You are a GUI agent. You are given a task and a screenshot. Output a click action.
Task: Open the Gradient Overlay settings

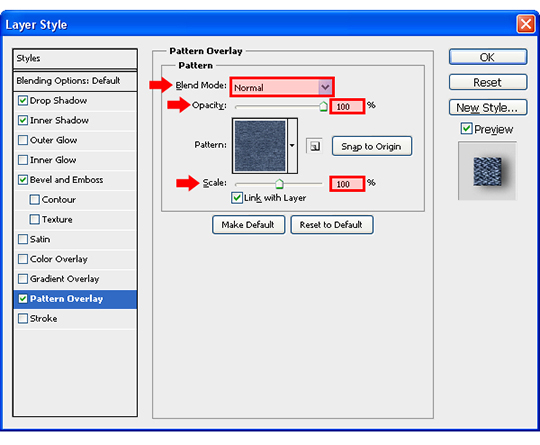[75, 279]
